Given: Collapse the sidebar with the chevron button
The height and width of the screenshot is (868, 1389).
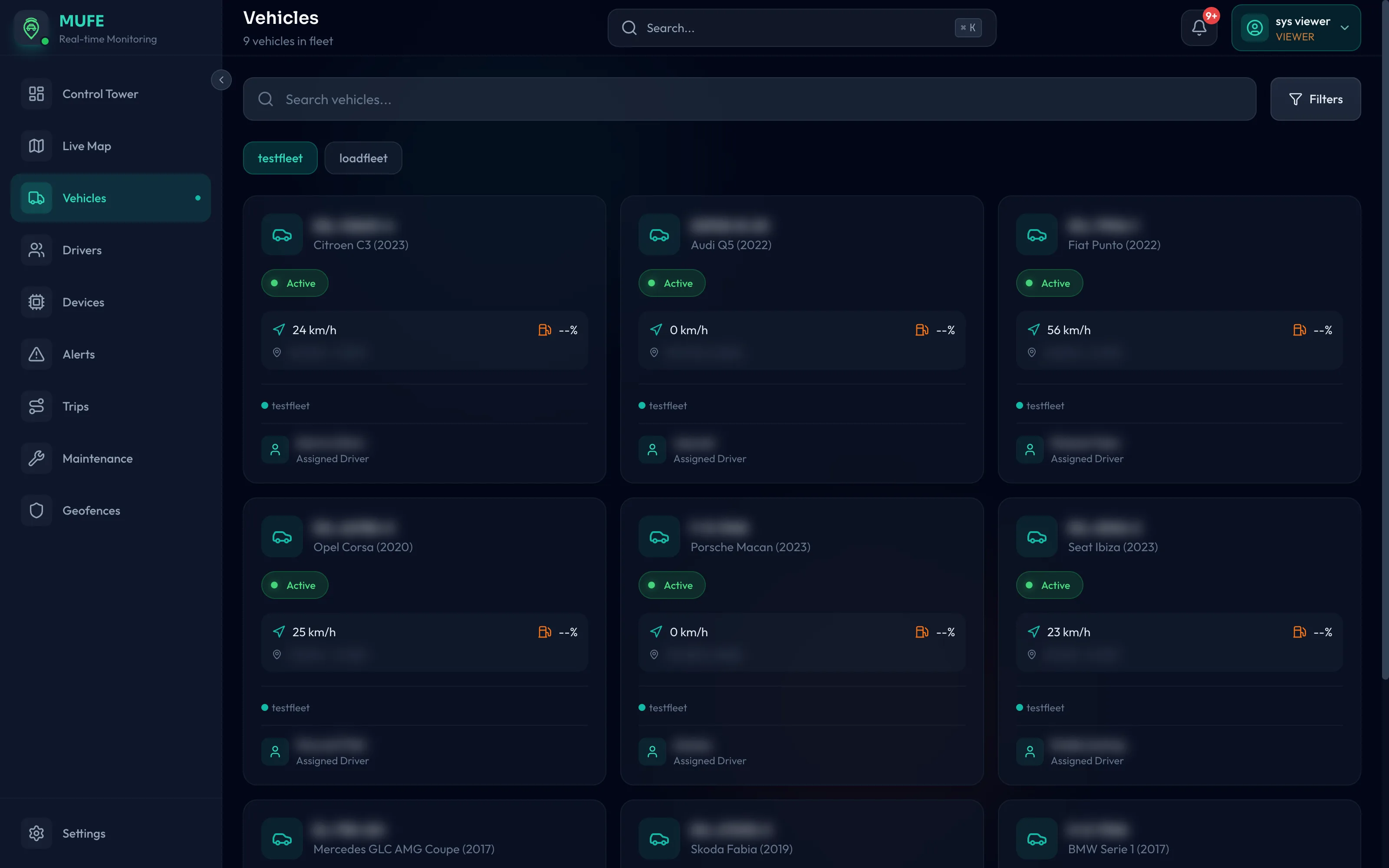Looking at the screenshot, I should point(221,80).
